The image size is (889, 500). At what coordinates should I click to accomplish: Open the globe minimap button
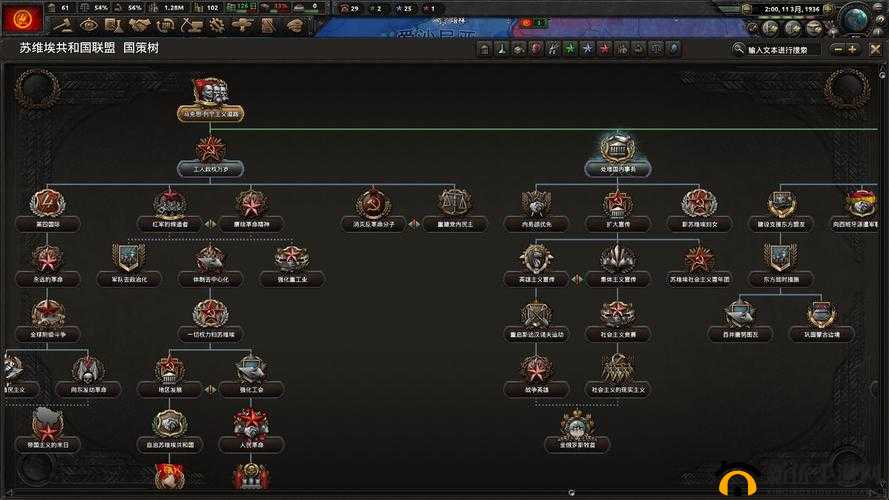(x=856, y=19)
